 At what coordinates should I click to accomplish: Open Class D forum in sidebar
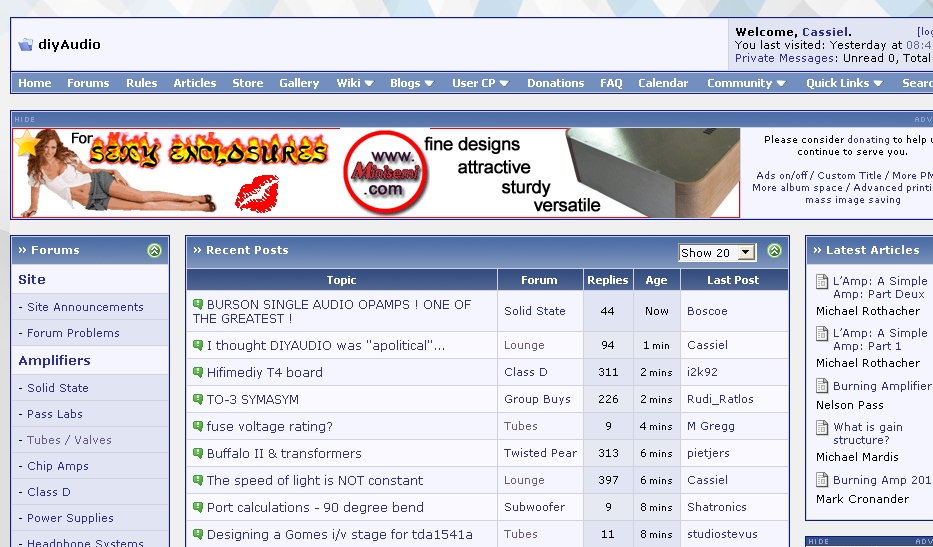pos(49,492)
